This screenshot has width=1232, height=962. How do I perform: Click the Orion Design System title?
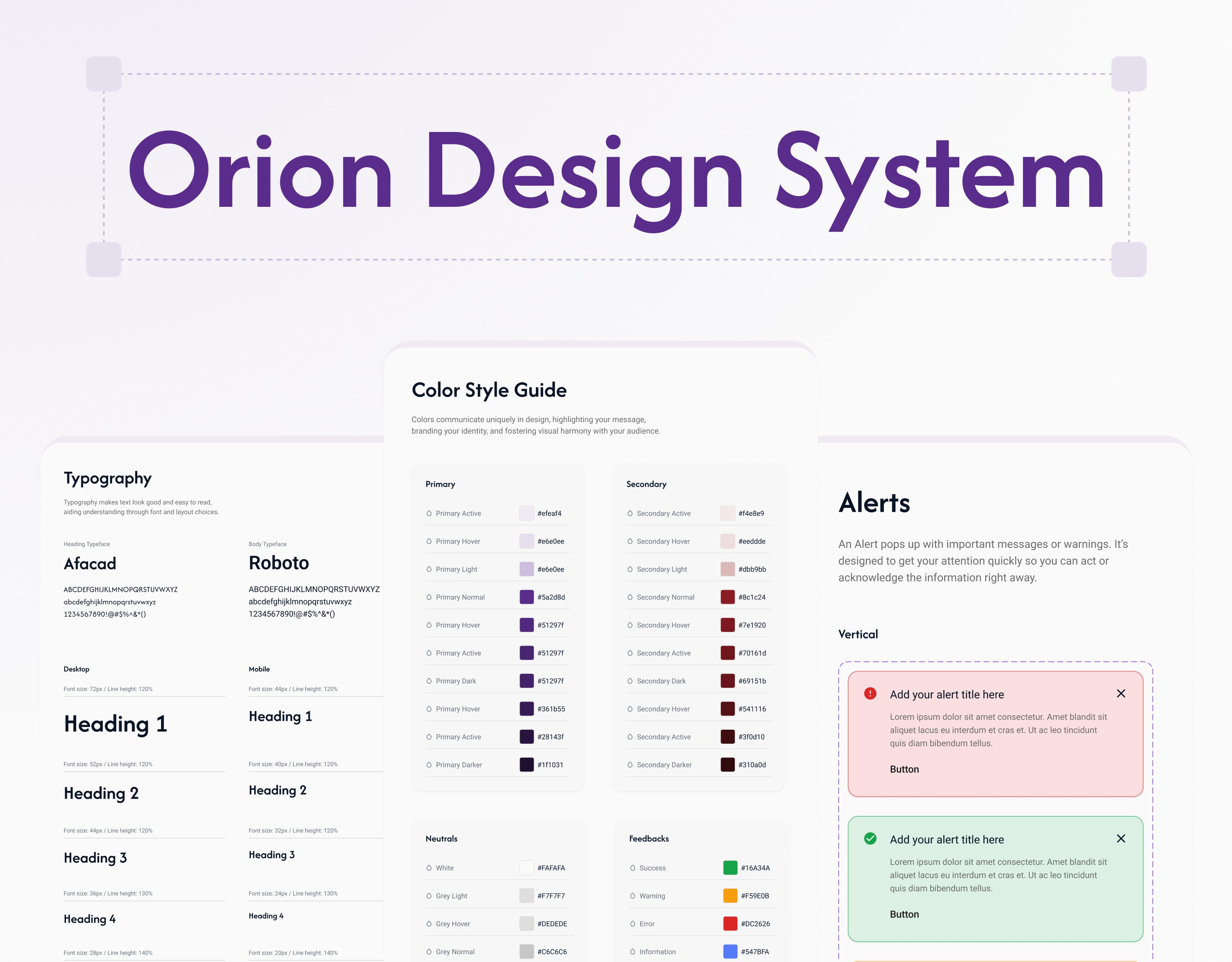616,172
